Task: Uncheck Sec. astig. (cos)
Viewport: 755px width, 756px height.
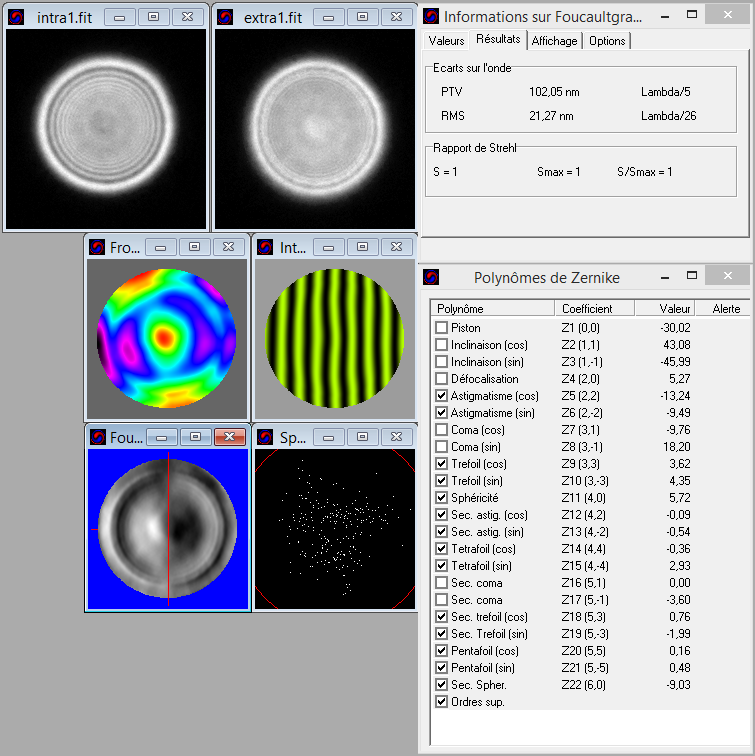Action: pyautogui.click(x=441, y=514)
